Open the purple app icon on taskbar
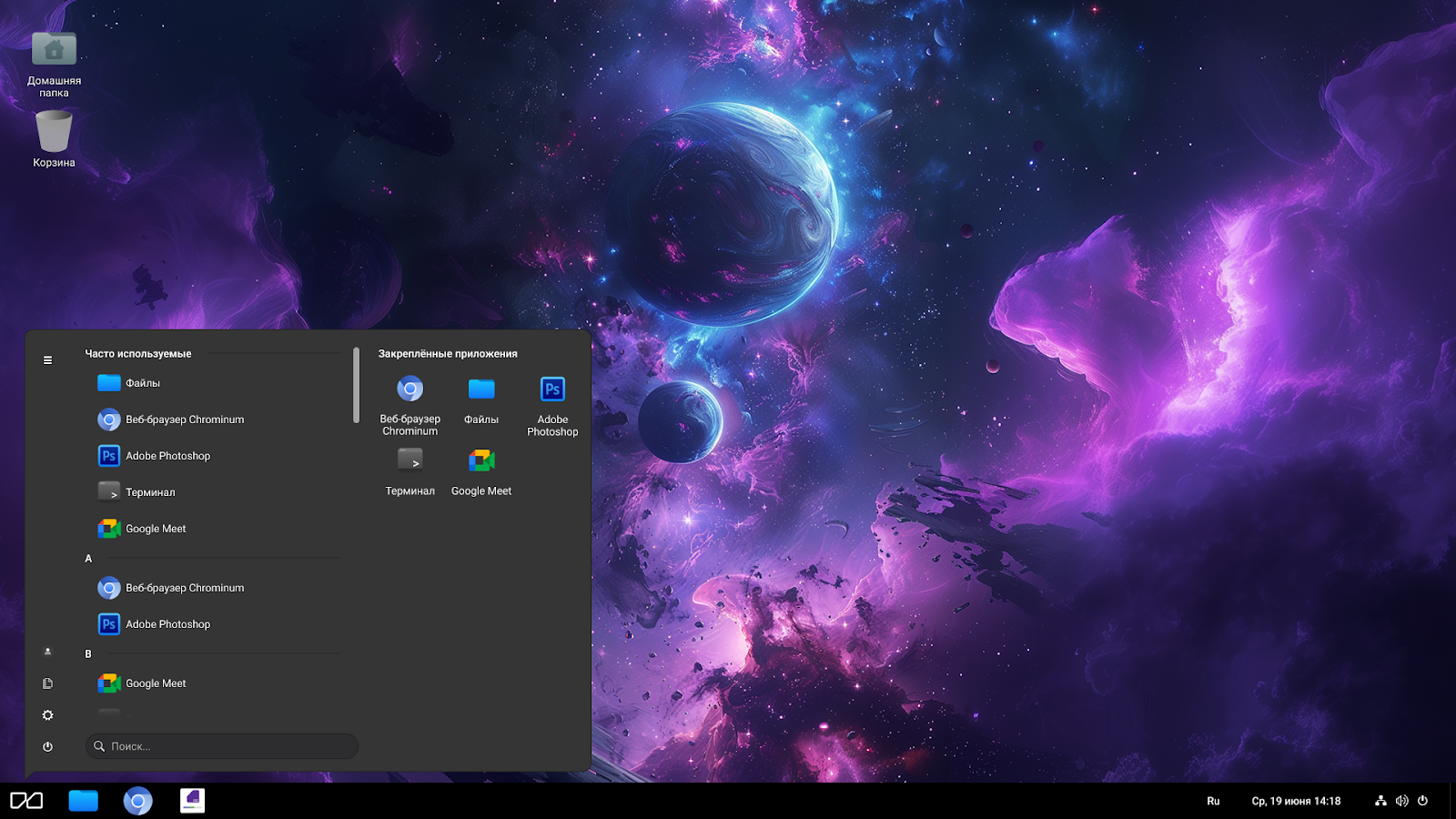The width and height of the screenshot is (1456, 819). 192,801
